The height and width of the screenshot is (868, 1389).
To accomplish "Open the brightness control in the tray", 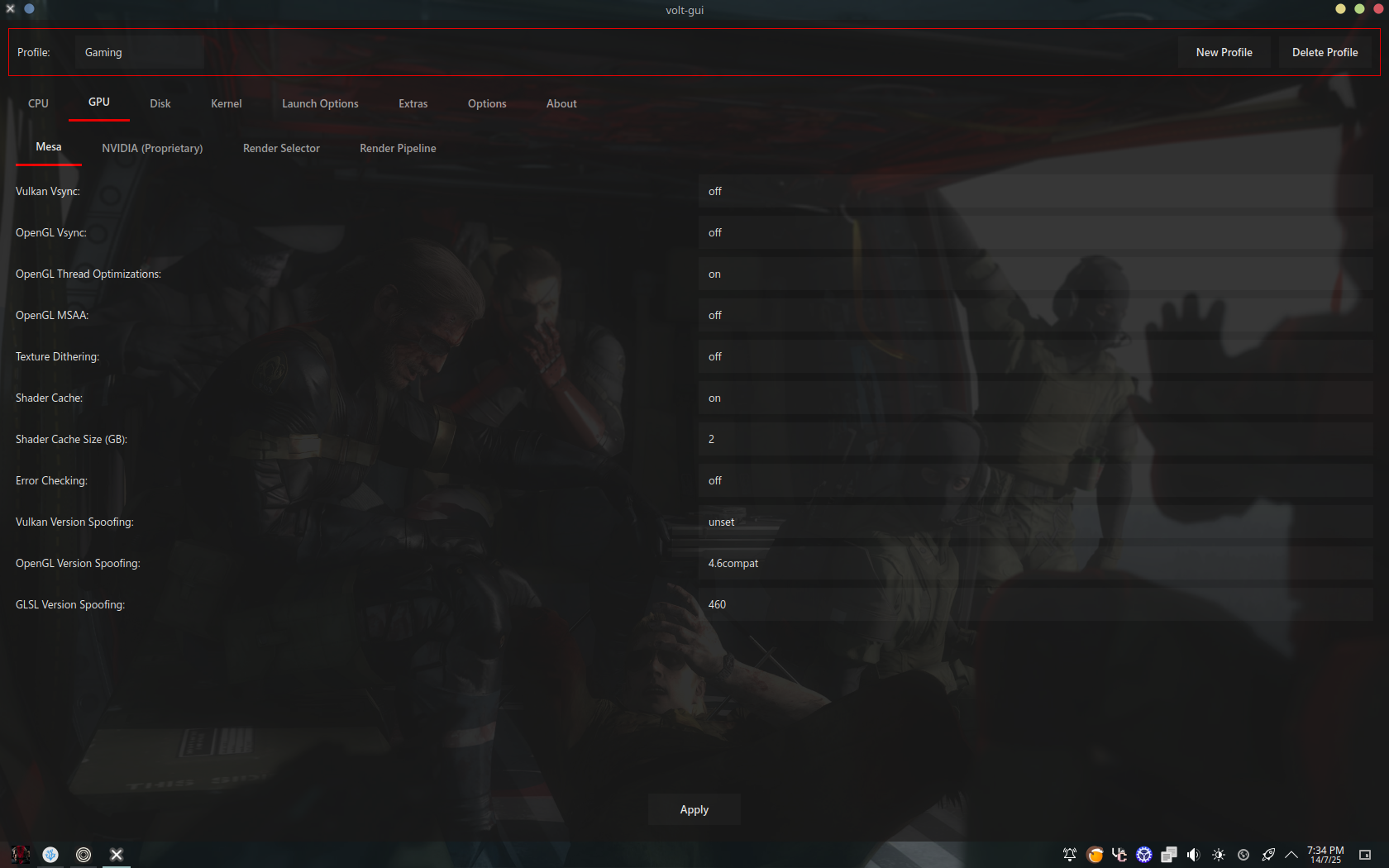I will 1219,855.
